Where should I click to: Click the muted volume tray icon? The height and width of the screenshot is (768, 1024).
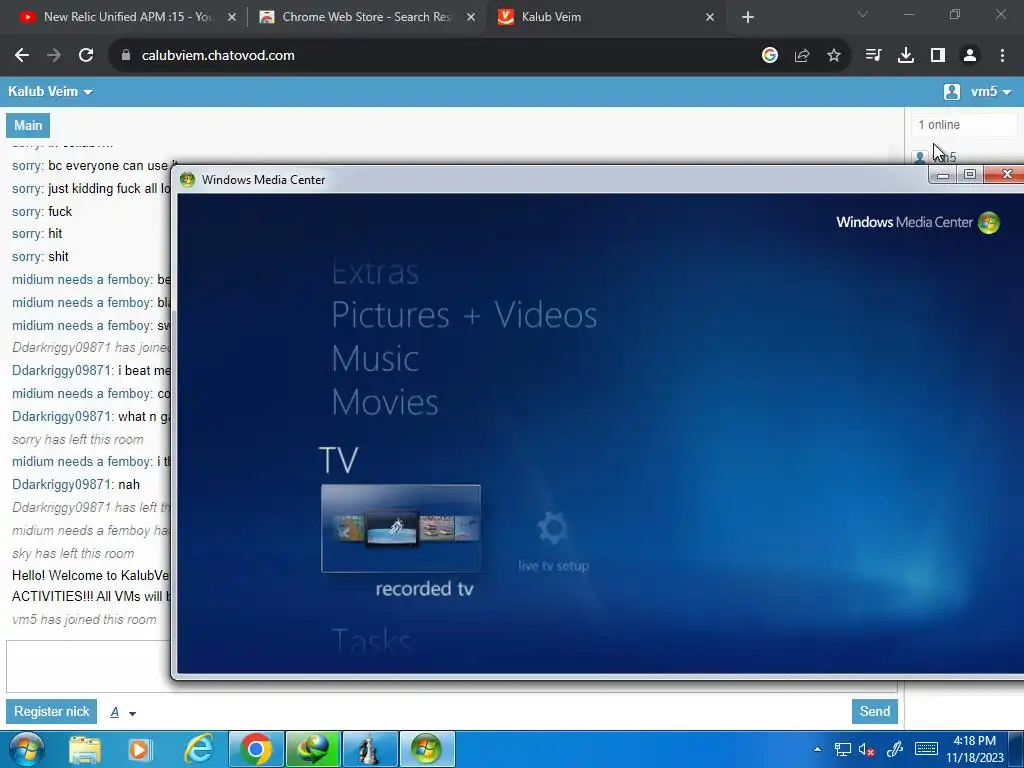coord(867,750)
